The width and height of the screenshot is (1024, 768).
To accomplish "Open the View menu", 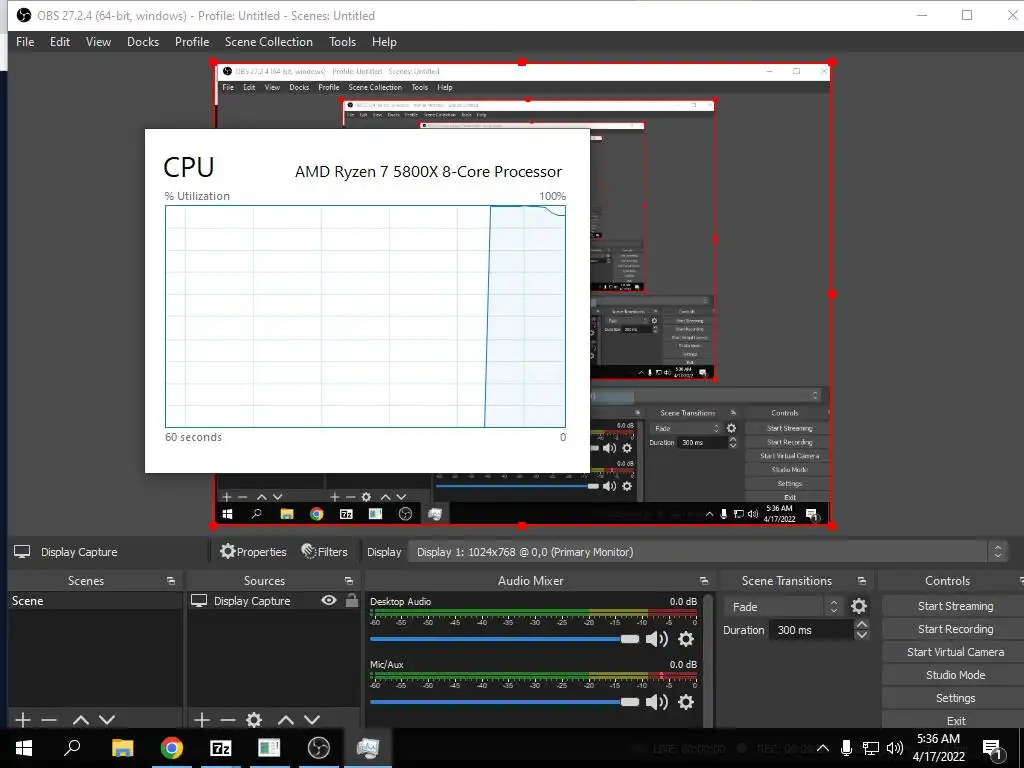I will point(98,42).
